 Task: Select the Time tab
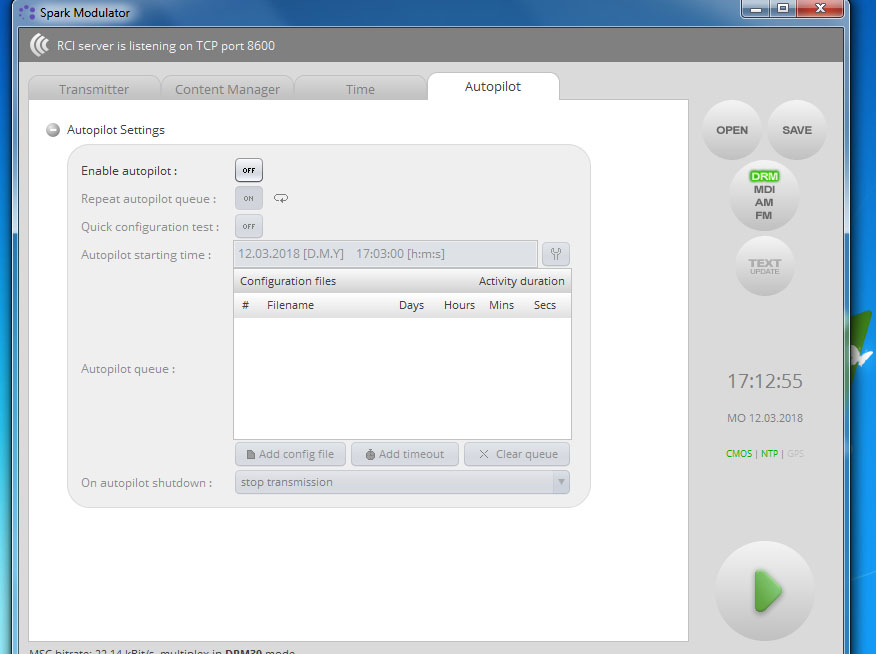tap(360, 89)
